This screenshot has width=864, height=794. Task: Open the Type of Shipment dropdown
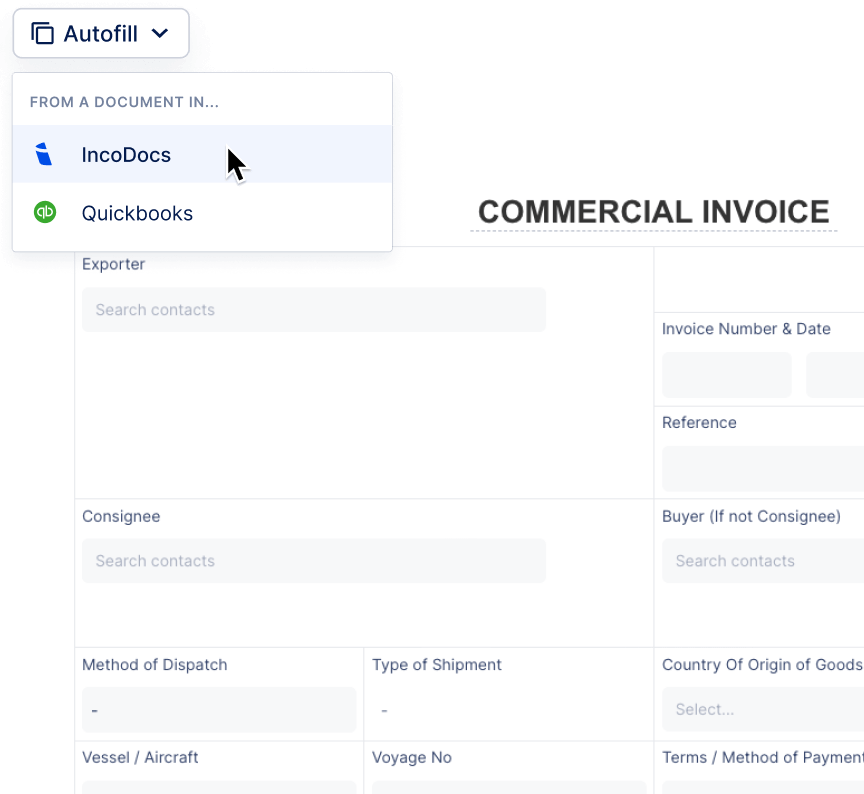coord(508,710)
